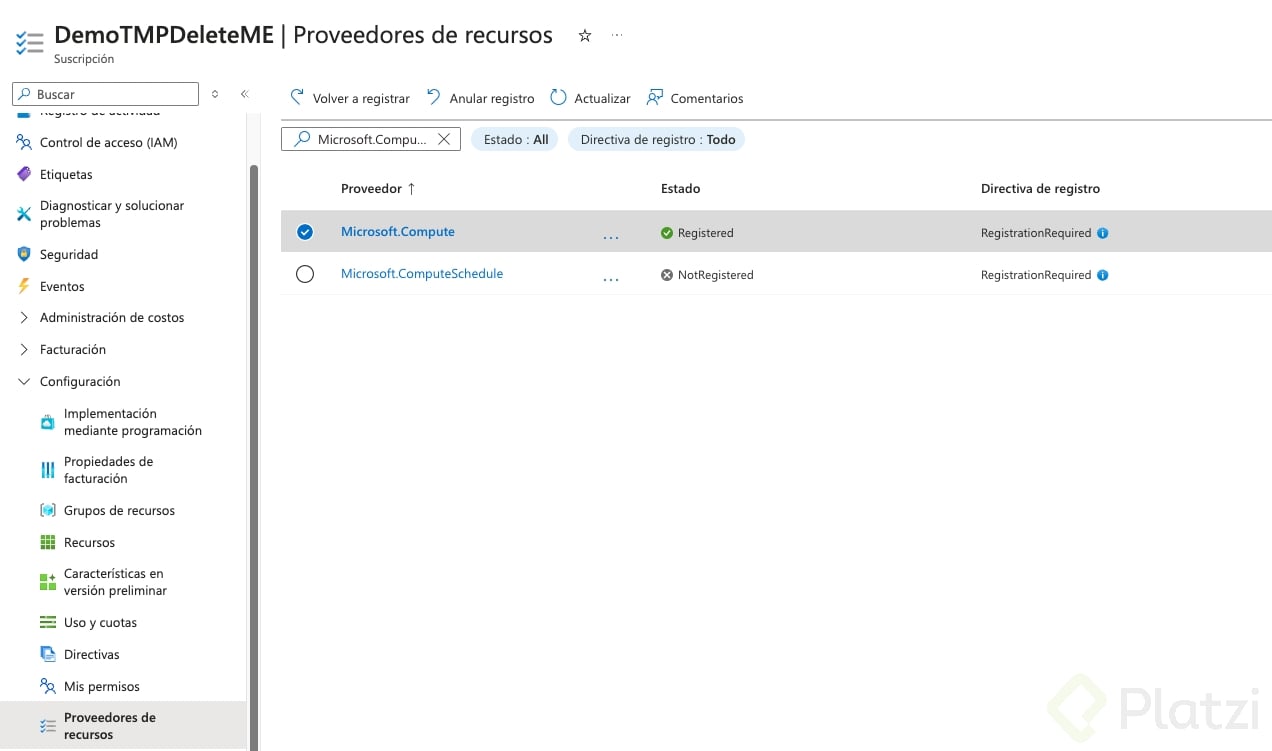Click the Características en versión preliminar icon
1272x751 pixels.
[47, 582]
